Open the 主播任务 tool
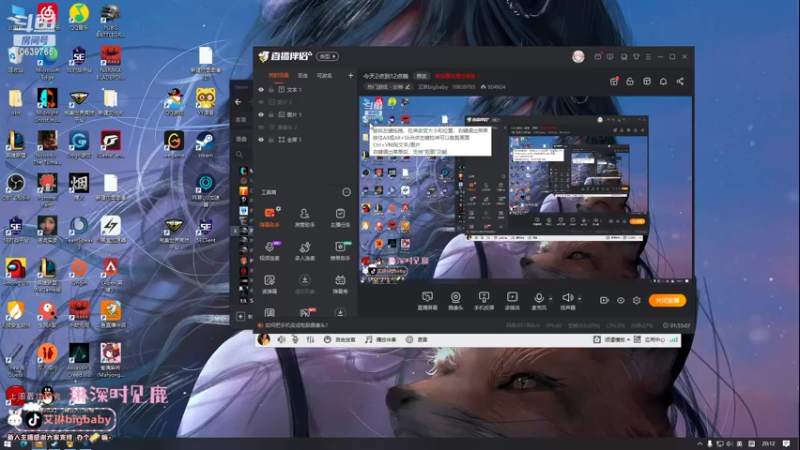Screen dimensions: 800x450 (x=340, y=217)
